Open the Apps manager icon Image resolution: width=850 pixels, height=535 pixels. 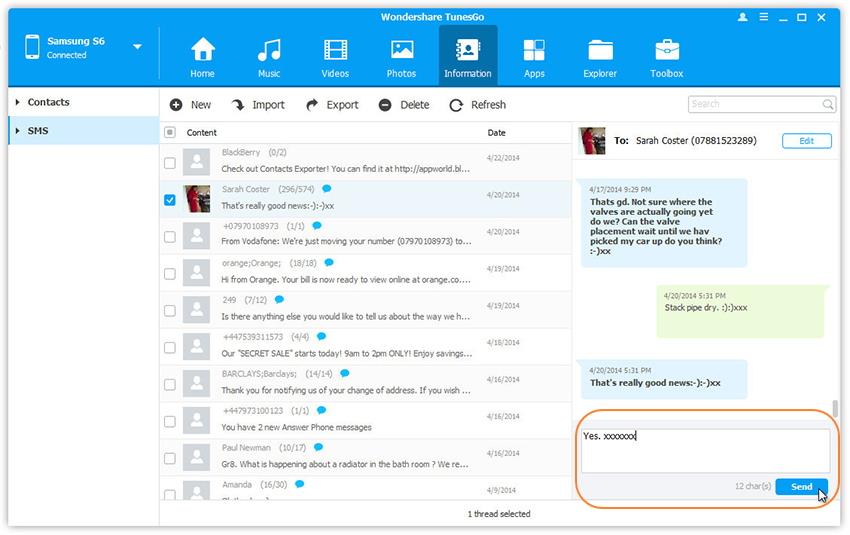click(x=534, y=50)
